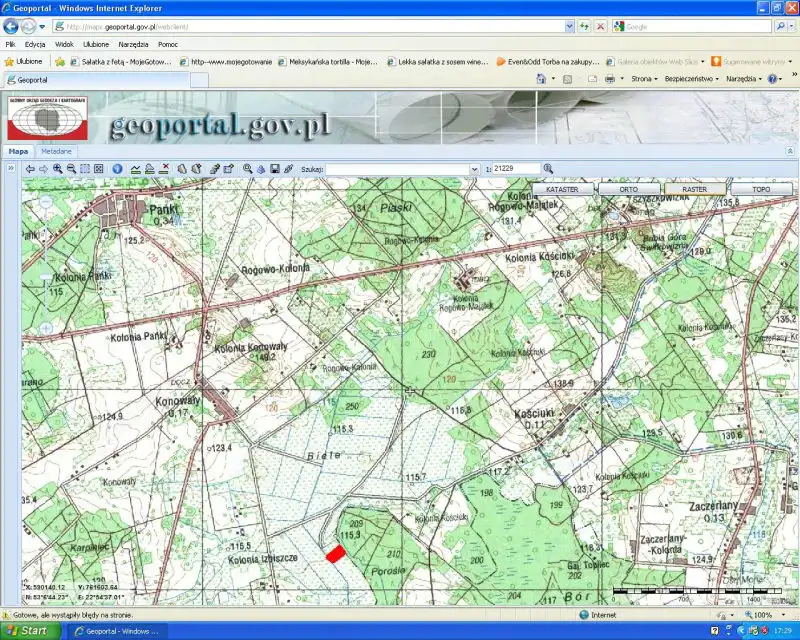
Task: Click the browser Forward button
Action: pyautogui.click(x=29, y=26)
